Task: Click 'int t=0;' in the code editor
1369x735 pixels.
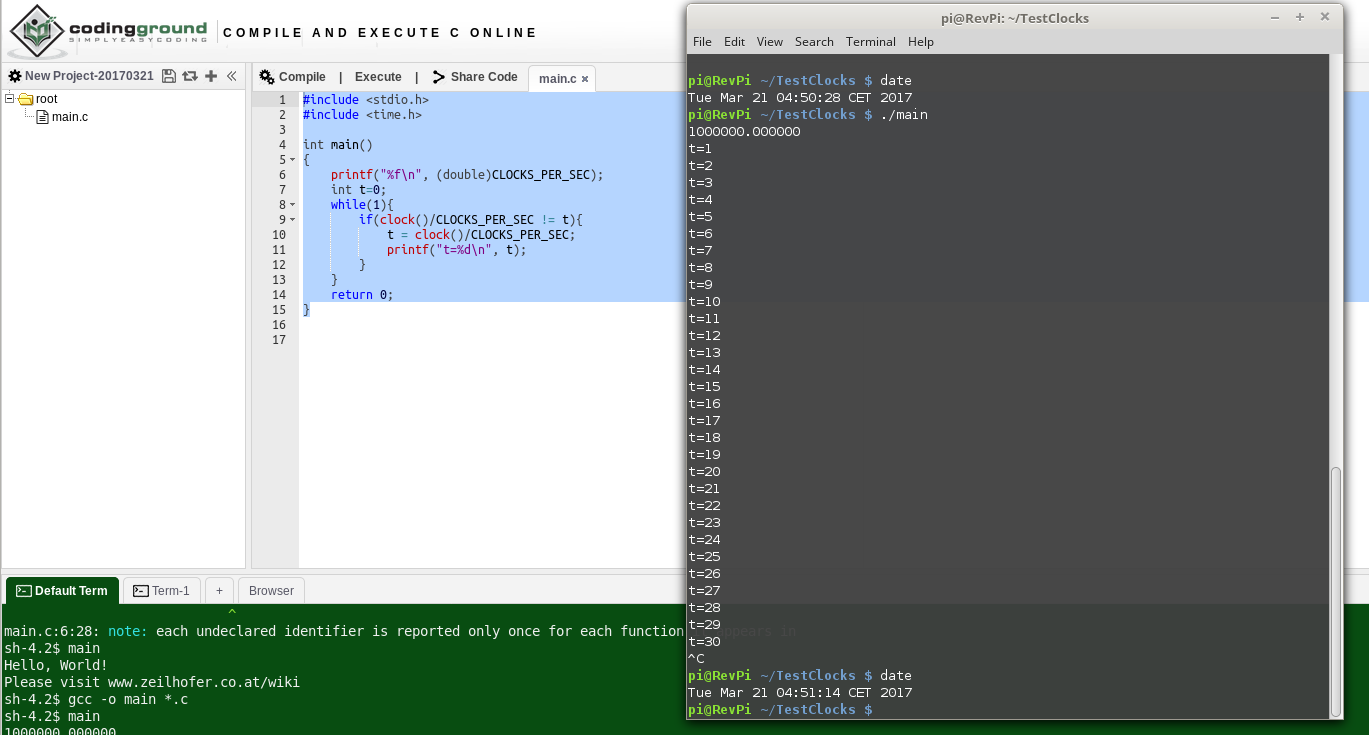Action: 358,190
